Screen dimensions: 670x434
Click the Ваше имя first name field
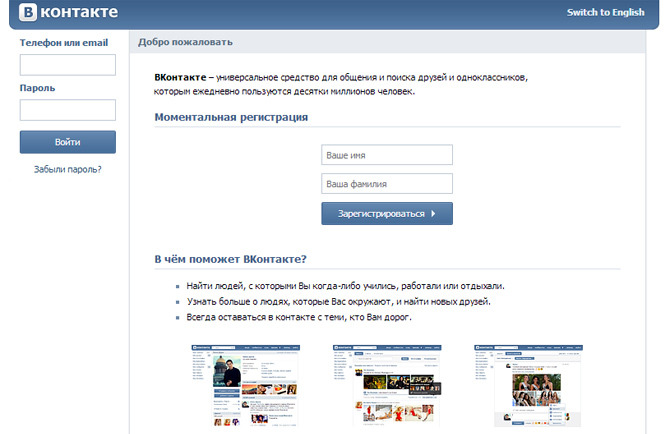pos(387,155)
